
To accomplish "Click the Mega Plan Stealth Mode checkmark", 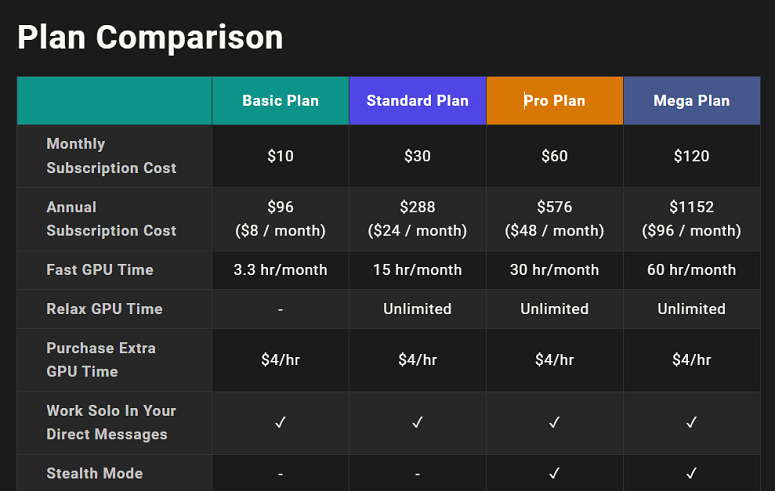I will [691, 473].
